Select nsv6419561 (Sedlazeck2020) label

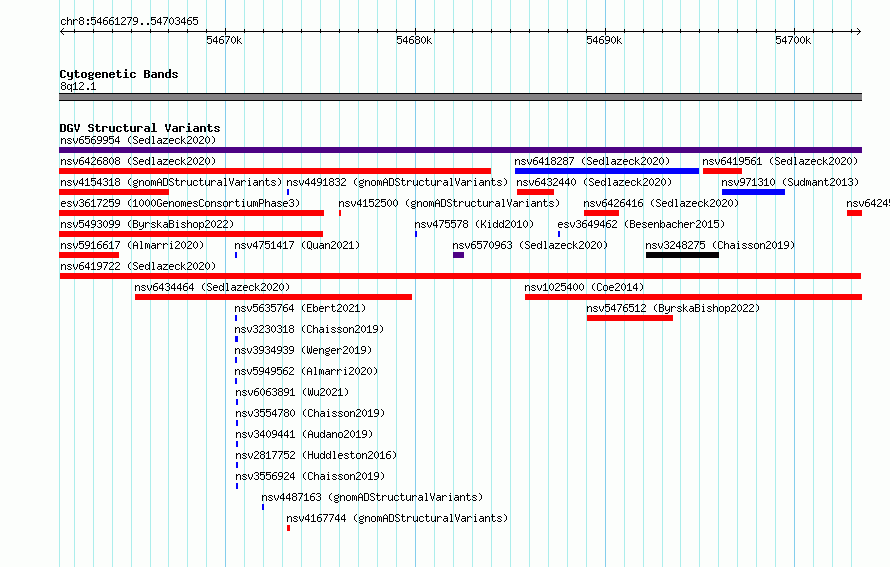780,161
